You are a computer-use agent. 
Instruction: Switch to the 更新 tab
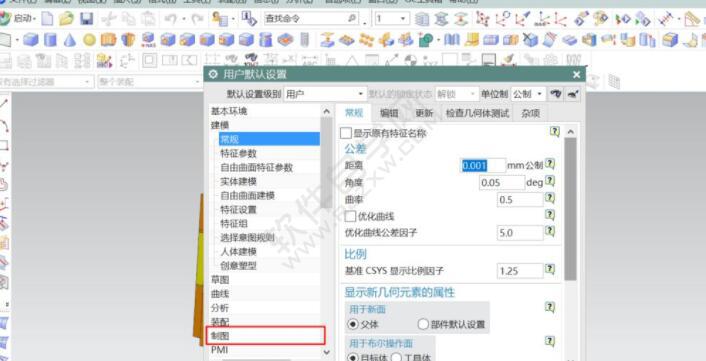[x=424, y=113]
